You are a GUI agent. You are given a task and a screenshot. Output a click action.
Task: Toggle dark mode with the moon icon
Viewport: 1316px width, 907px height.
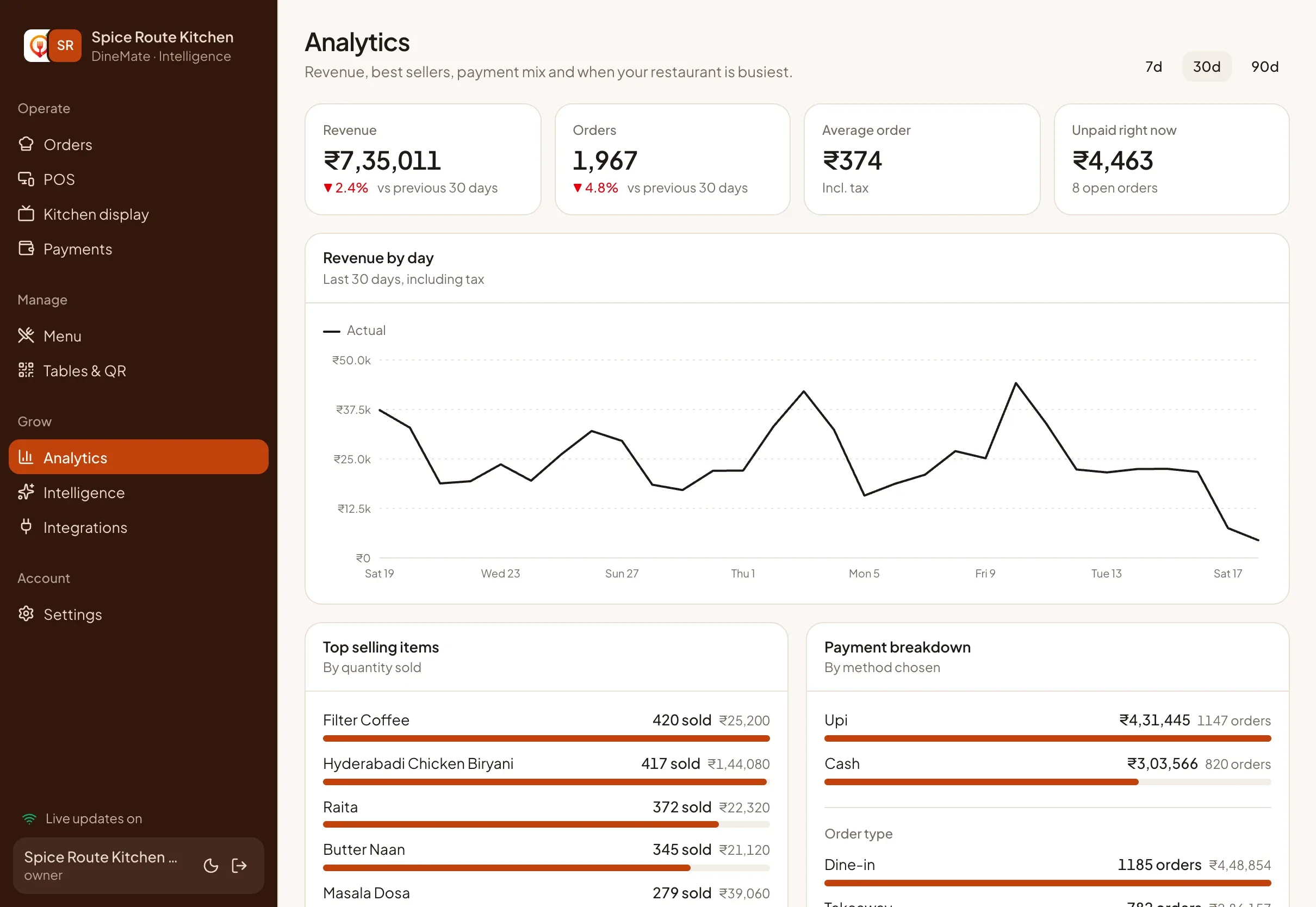(x=211, y=866)
